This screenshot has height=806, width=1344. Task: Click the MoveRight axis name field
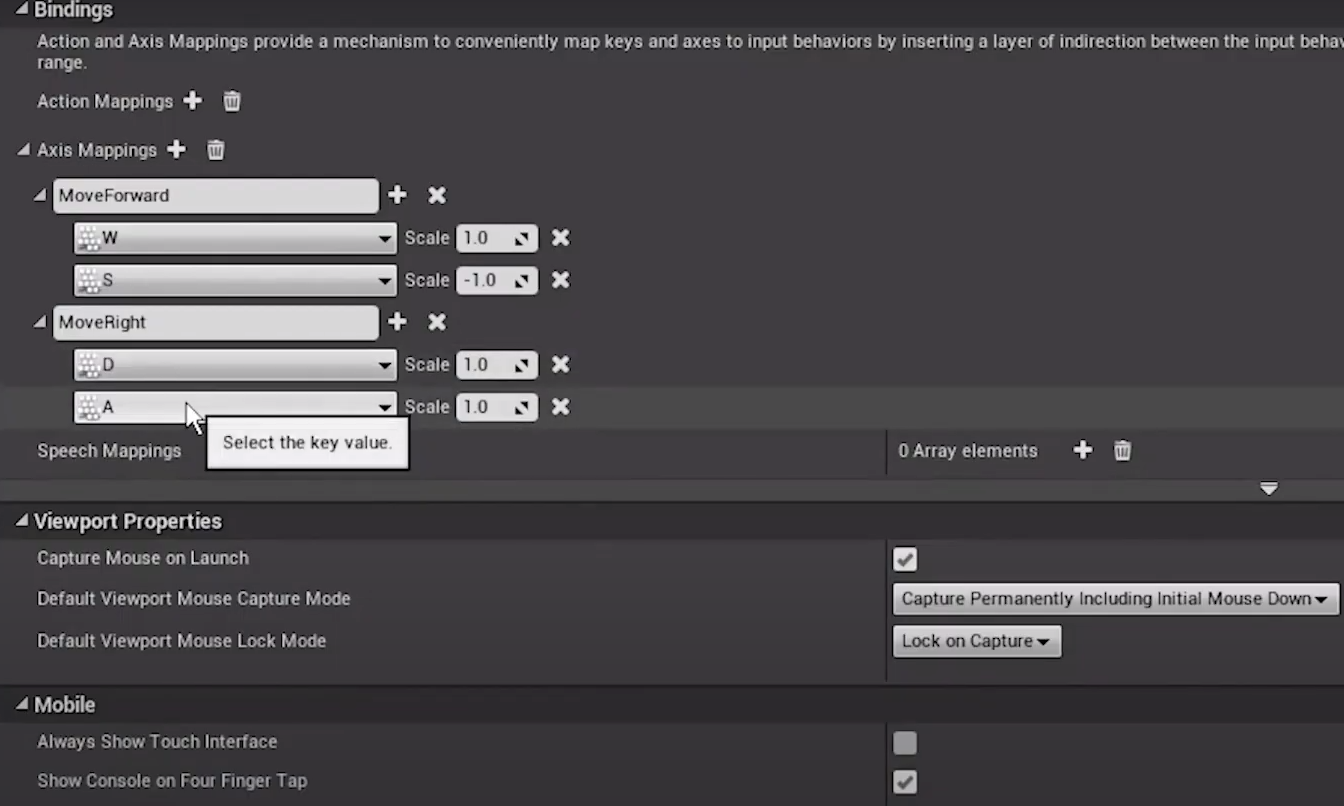pos(215,322)
